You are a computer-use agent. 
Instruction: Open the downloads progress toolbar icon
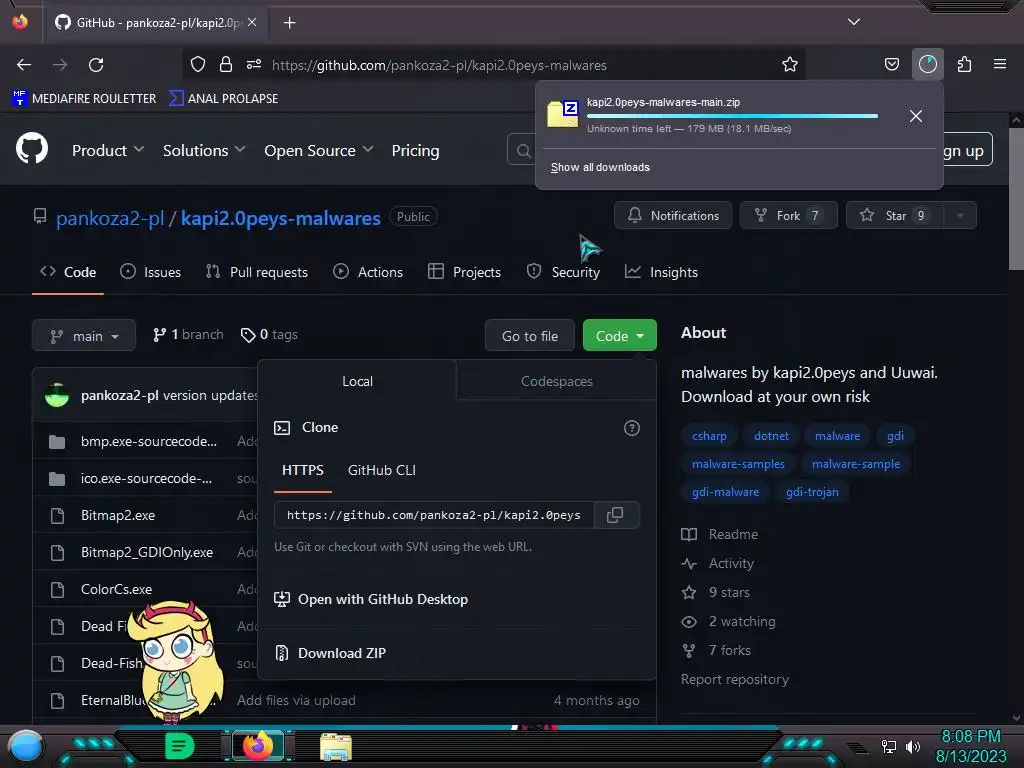pyautogui.click(x=927, y=64)
